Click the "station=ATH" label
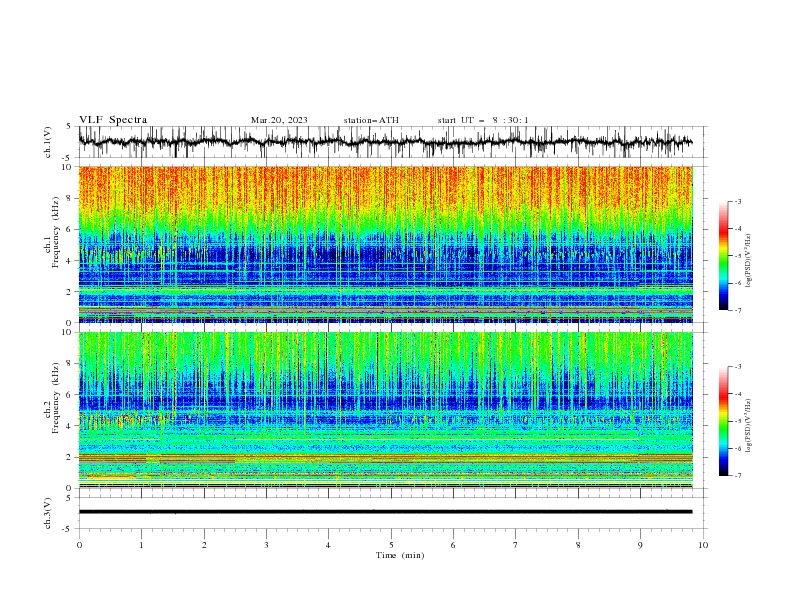The height and width of the screenshot is (612, 792). pyautogui.click(x=371, y=120)
